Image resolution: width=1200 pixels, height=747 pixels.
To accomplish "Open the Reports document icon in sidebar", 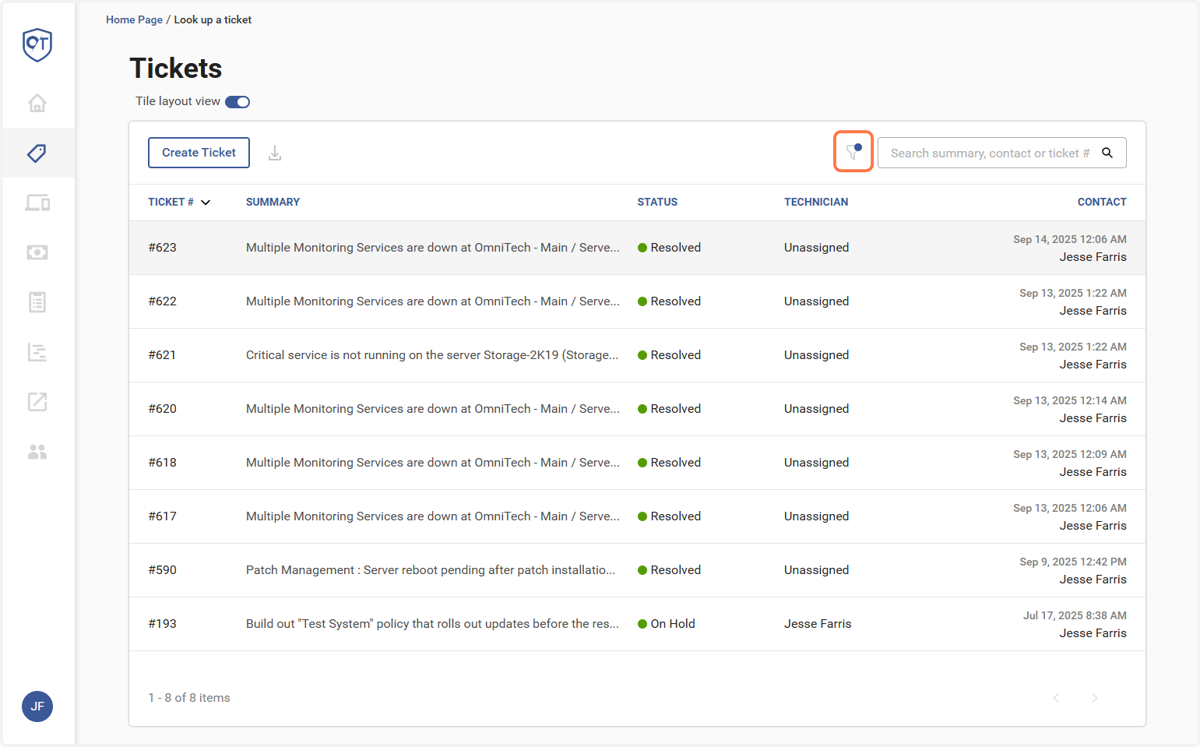I will 37,302.
